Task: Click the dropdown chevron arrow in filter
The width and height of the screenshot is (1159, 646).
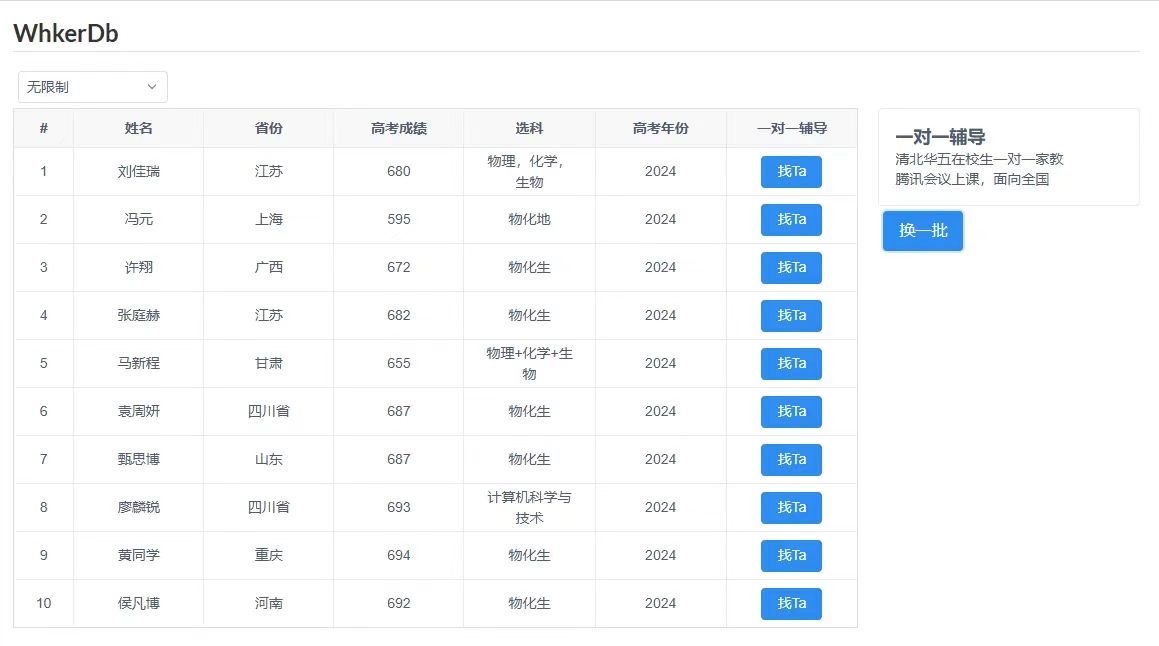Action: tap(152, 87)
